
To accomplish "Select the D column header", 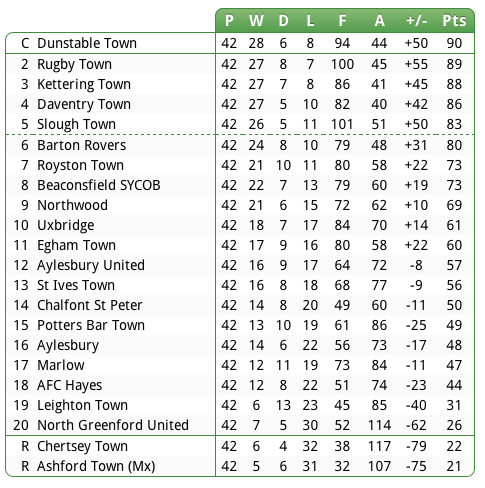I will [283, 21].
